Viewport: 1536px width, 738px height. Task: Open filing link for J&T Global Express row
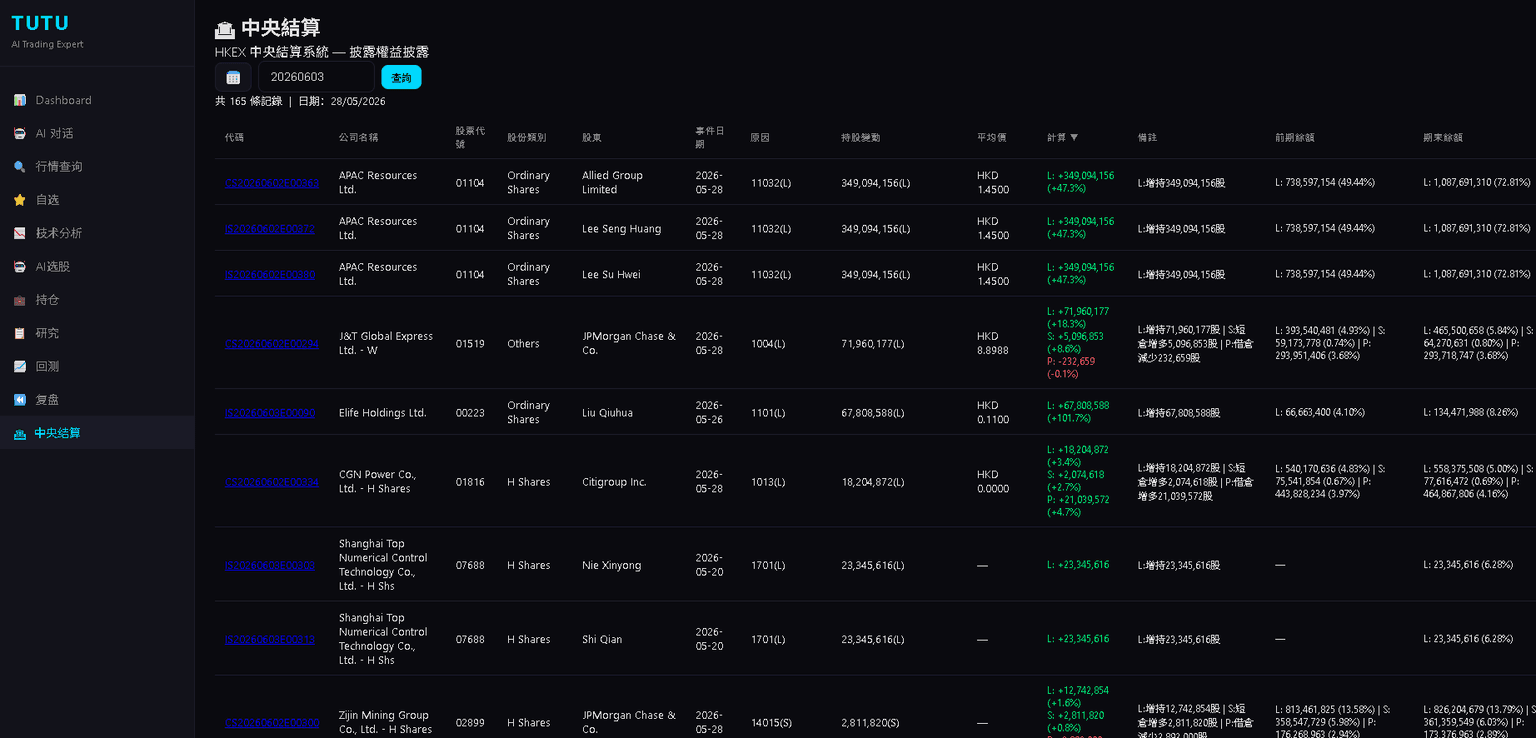pyautogui.click(x=271, y=344)
